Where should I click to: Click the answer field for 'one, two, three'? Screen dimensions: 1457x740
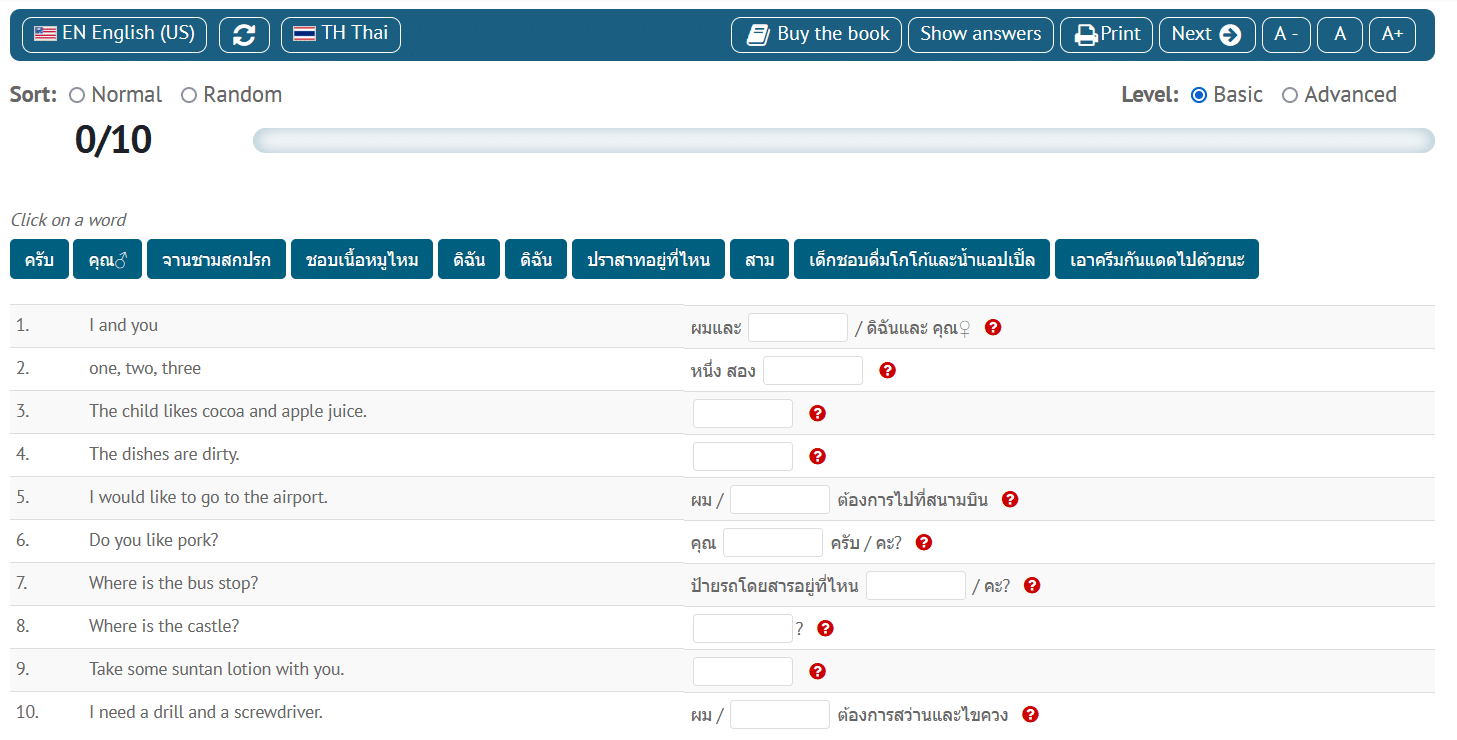(812, 370)
